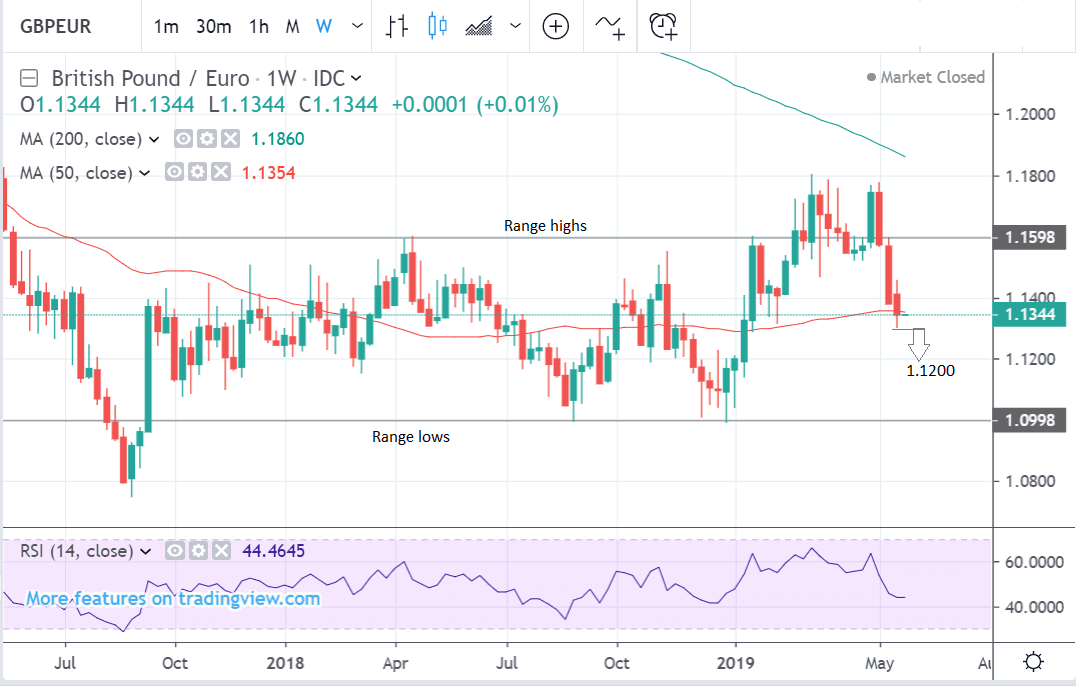Viewport: 1076px width, 686px height.
Task: Hide the RSI indicator using eye icon
Action: pyautogui.click(x=175, y=551)
